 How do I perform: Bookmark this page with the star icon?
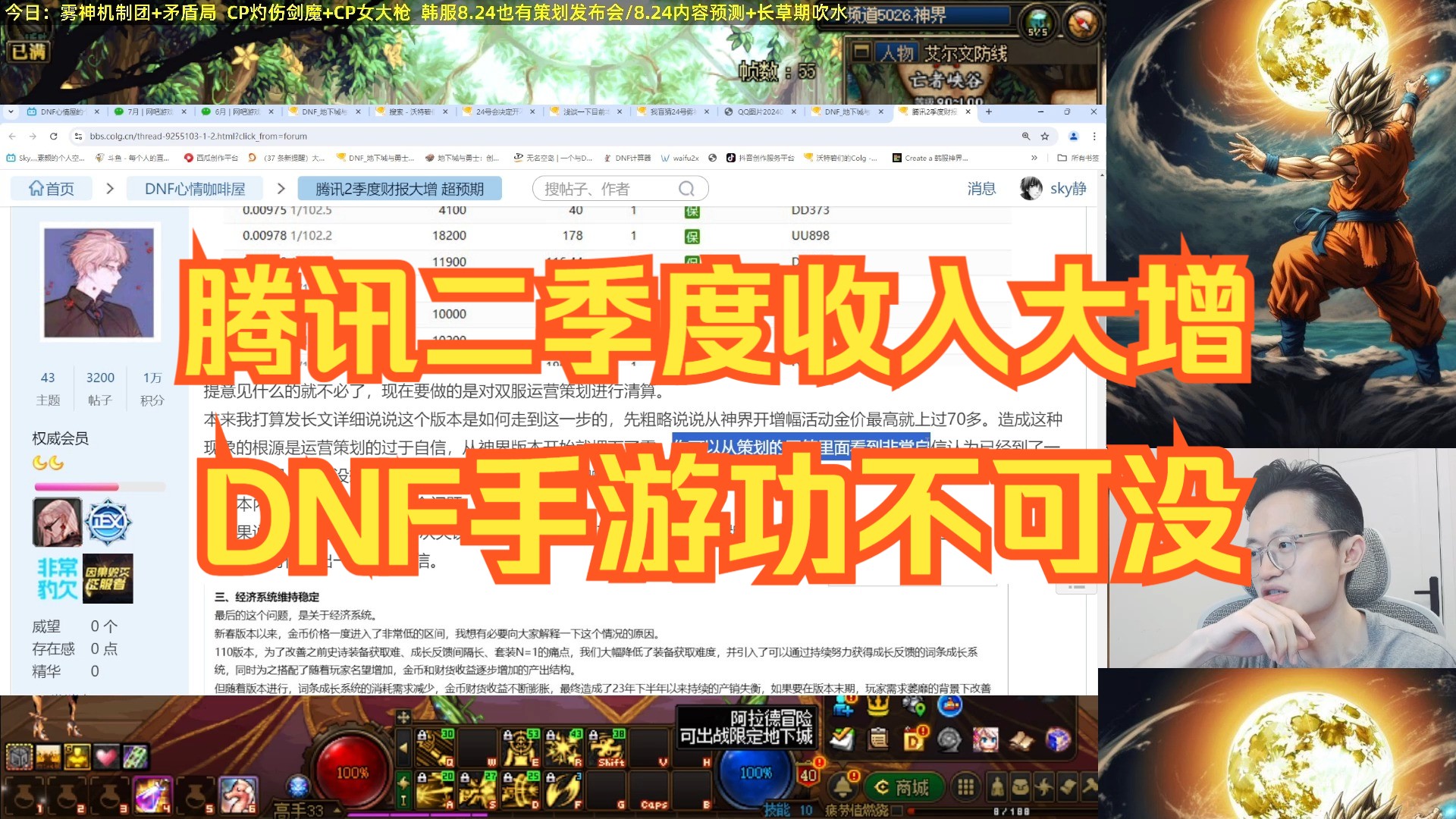coord(1045,136)
